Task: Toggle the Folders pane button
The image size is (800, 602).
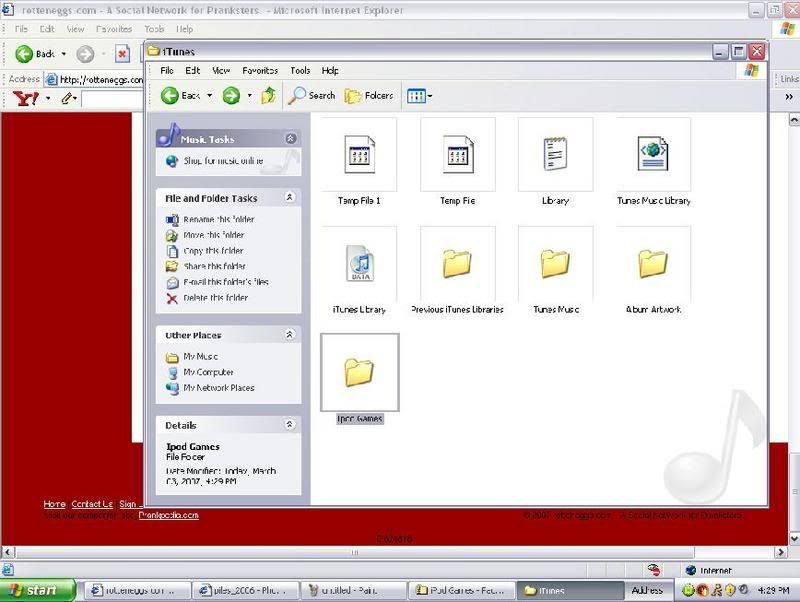Action: tap(369, 95)
